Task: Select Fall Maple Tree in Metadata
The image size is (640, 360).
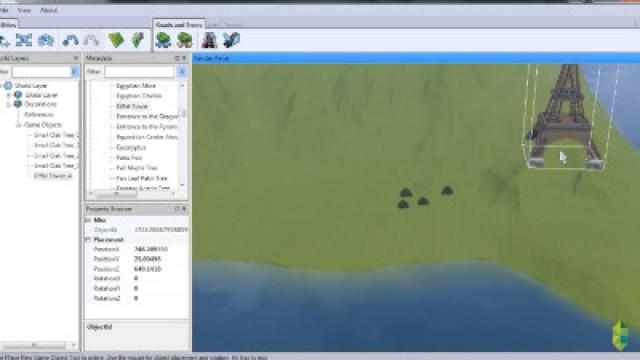Action: (x=136, y=168)
